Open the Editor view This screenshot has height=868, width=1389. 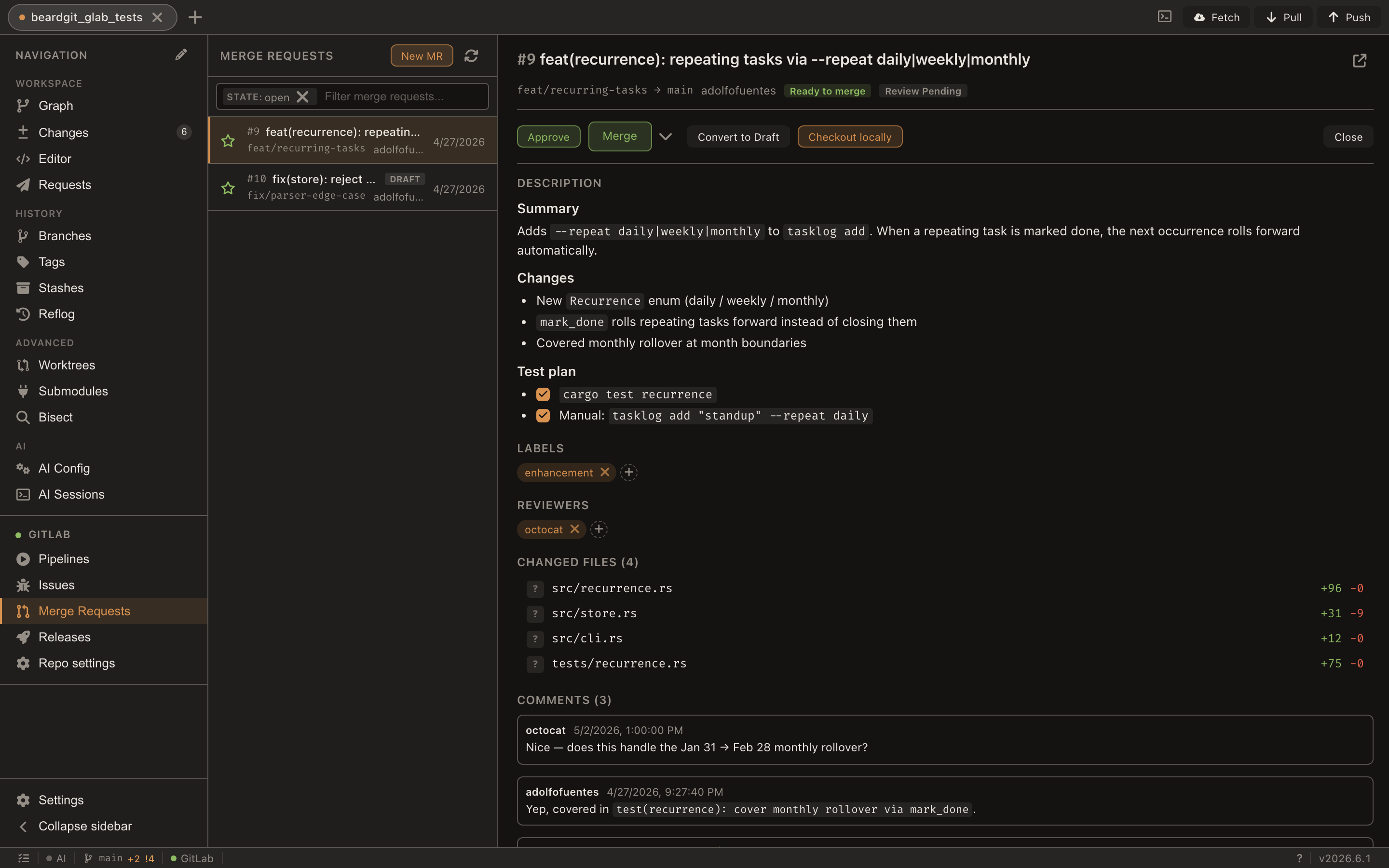click(x=103, y=159)
